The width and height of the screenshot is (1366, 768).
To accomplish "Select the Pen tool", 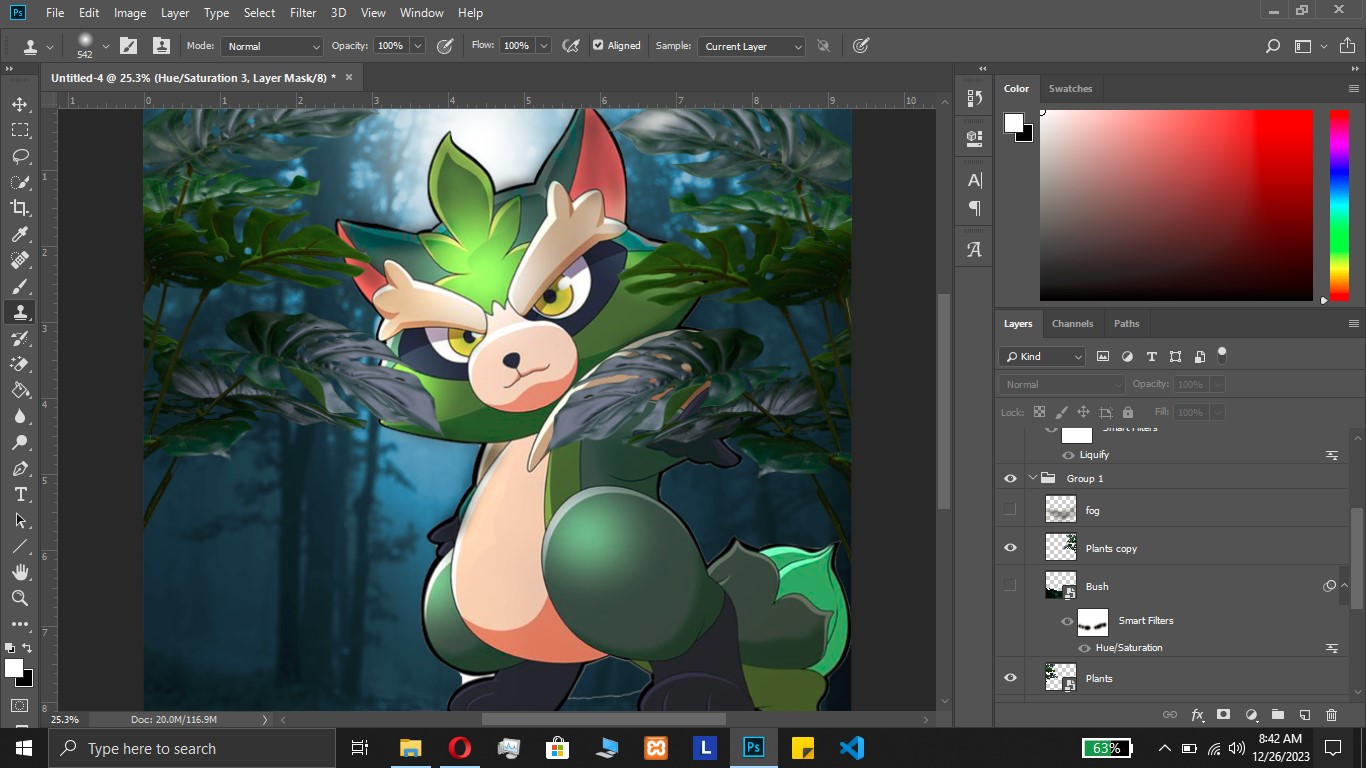I will (x=20, y=468).
